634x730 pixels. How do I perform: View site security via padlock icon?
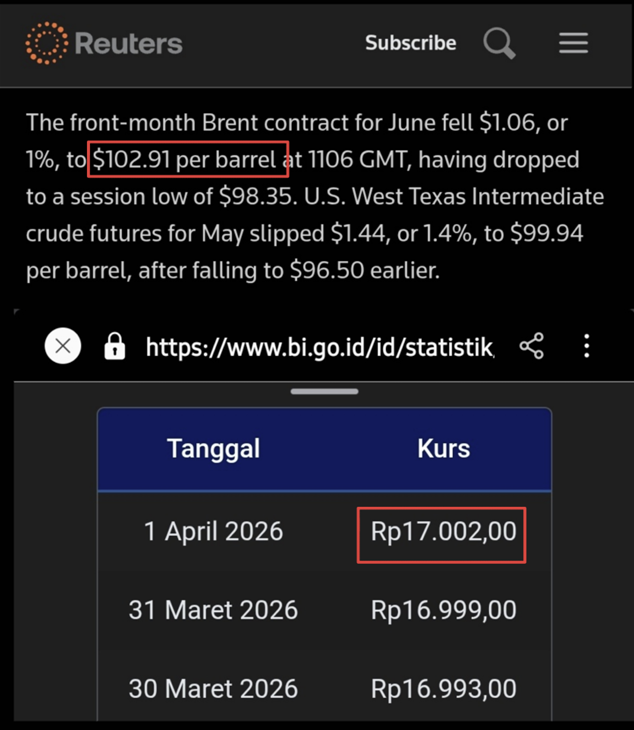115,347
